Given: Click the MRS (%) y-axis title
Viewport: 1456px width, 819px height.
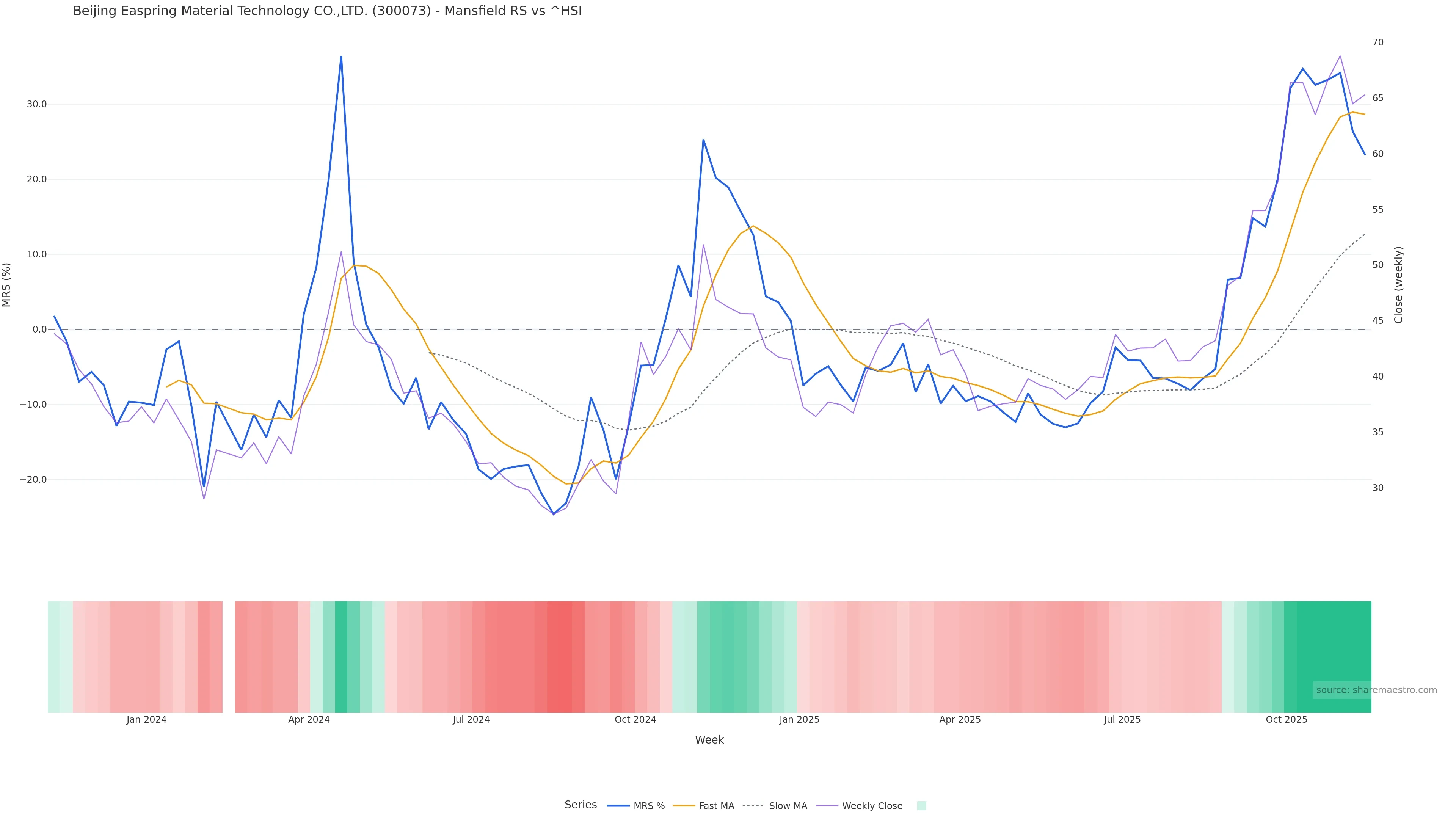Looking at the screenshot, I should coord(7,285).
